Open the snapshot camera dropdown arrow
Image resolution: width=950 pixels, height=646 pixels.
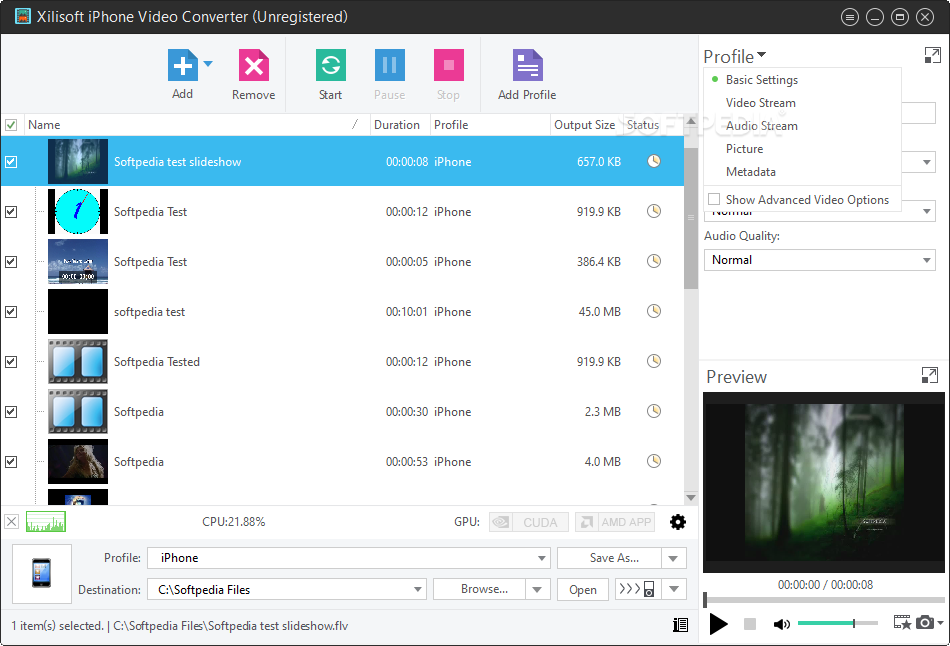point(940,622)
